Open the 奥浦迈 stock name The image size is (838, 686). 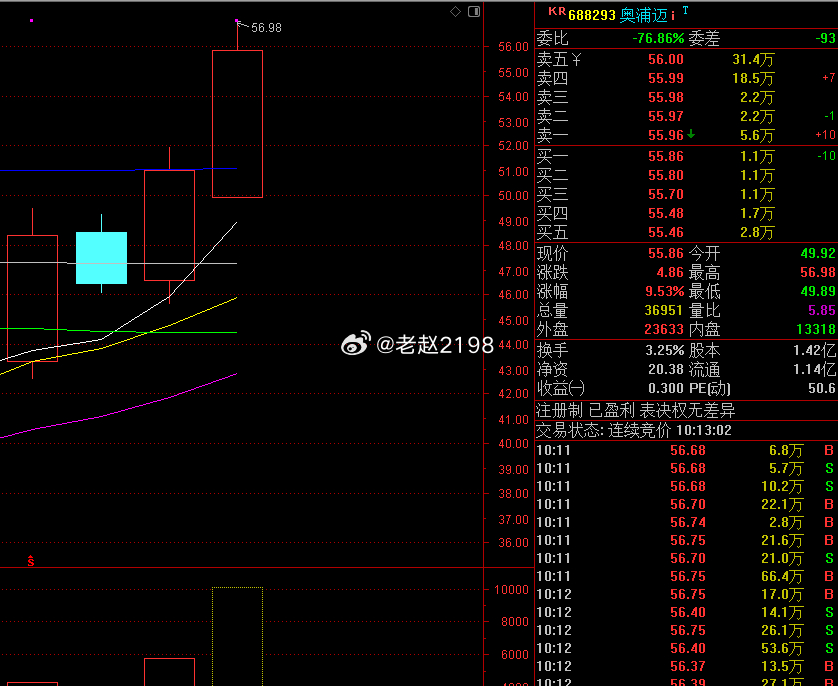coord(643,15)
